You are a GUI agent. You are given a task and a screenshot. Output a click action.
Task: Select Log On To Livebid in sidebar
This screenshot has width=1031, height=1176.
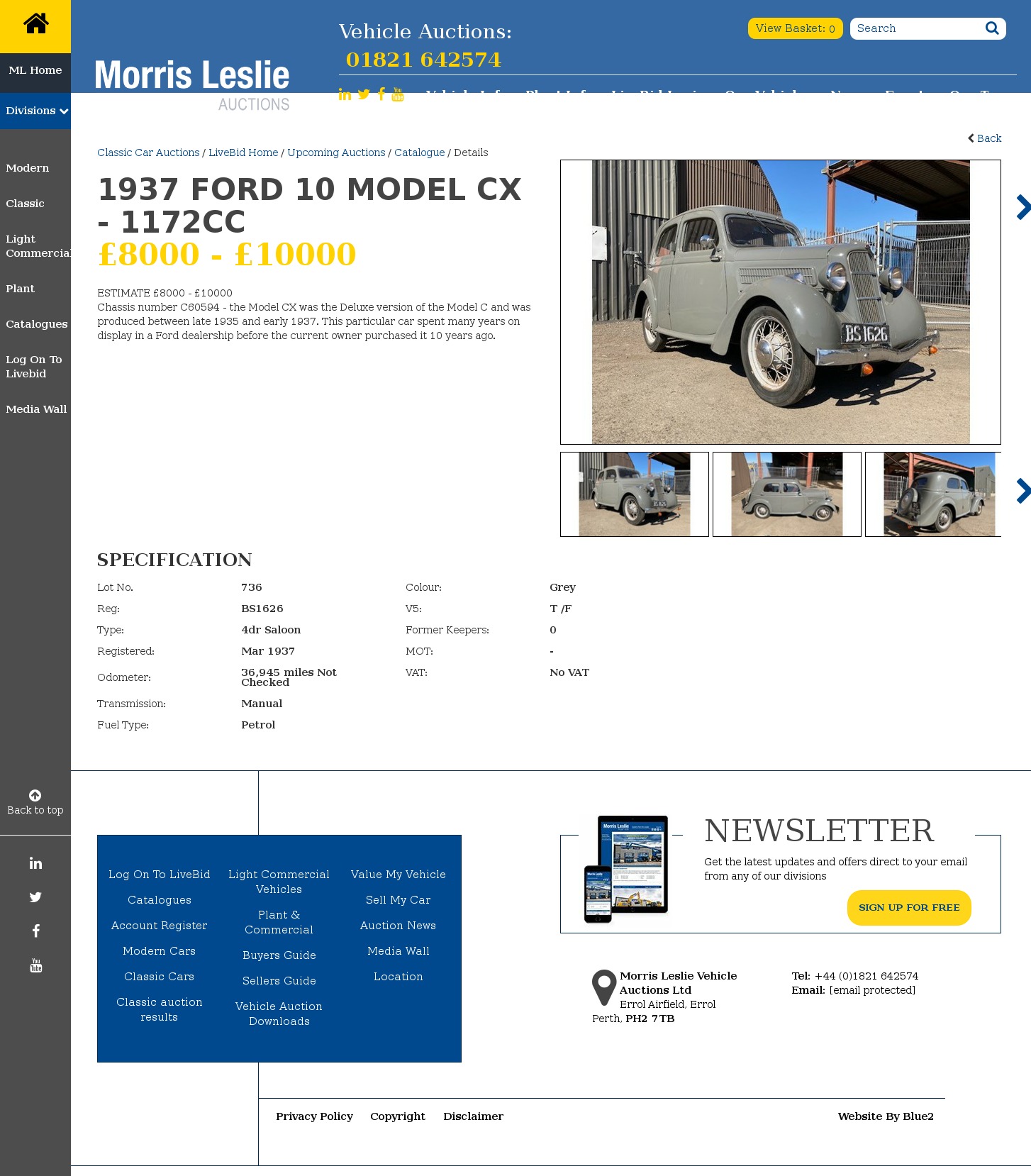(x=34, y=367)
